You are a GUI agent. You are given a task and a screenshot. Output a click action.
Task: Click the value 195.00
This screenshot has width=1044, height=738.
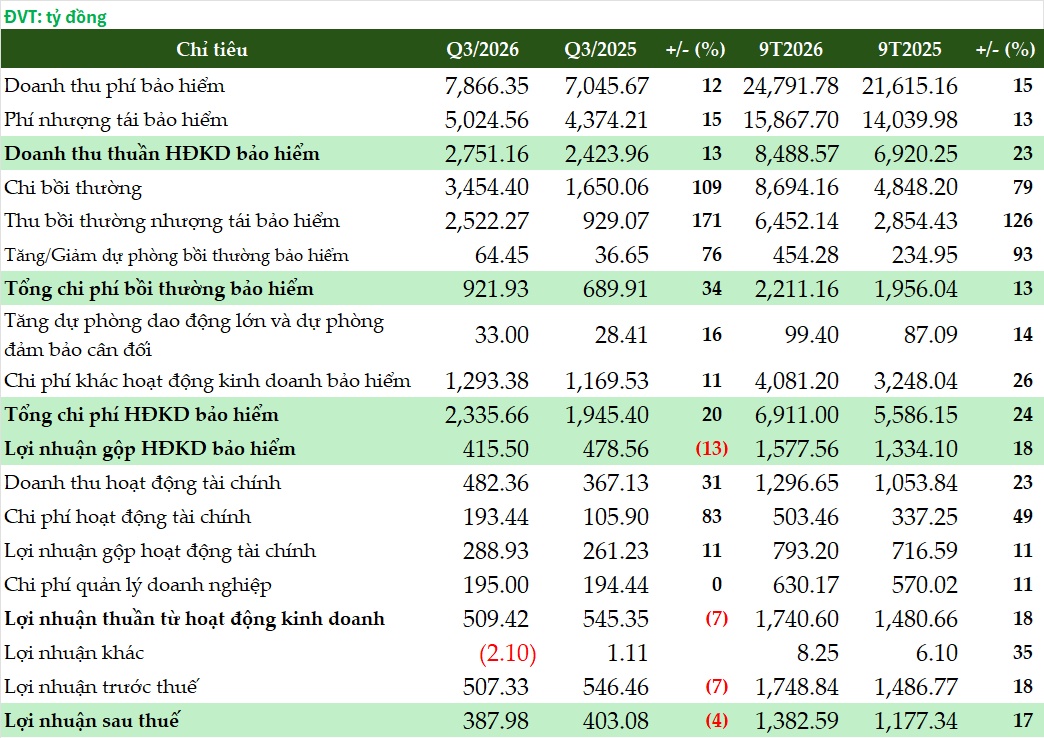tap(495, 585)
